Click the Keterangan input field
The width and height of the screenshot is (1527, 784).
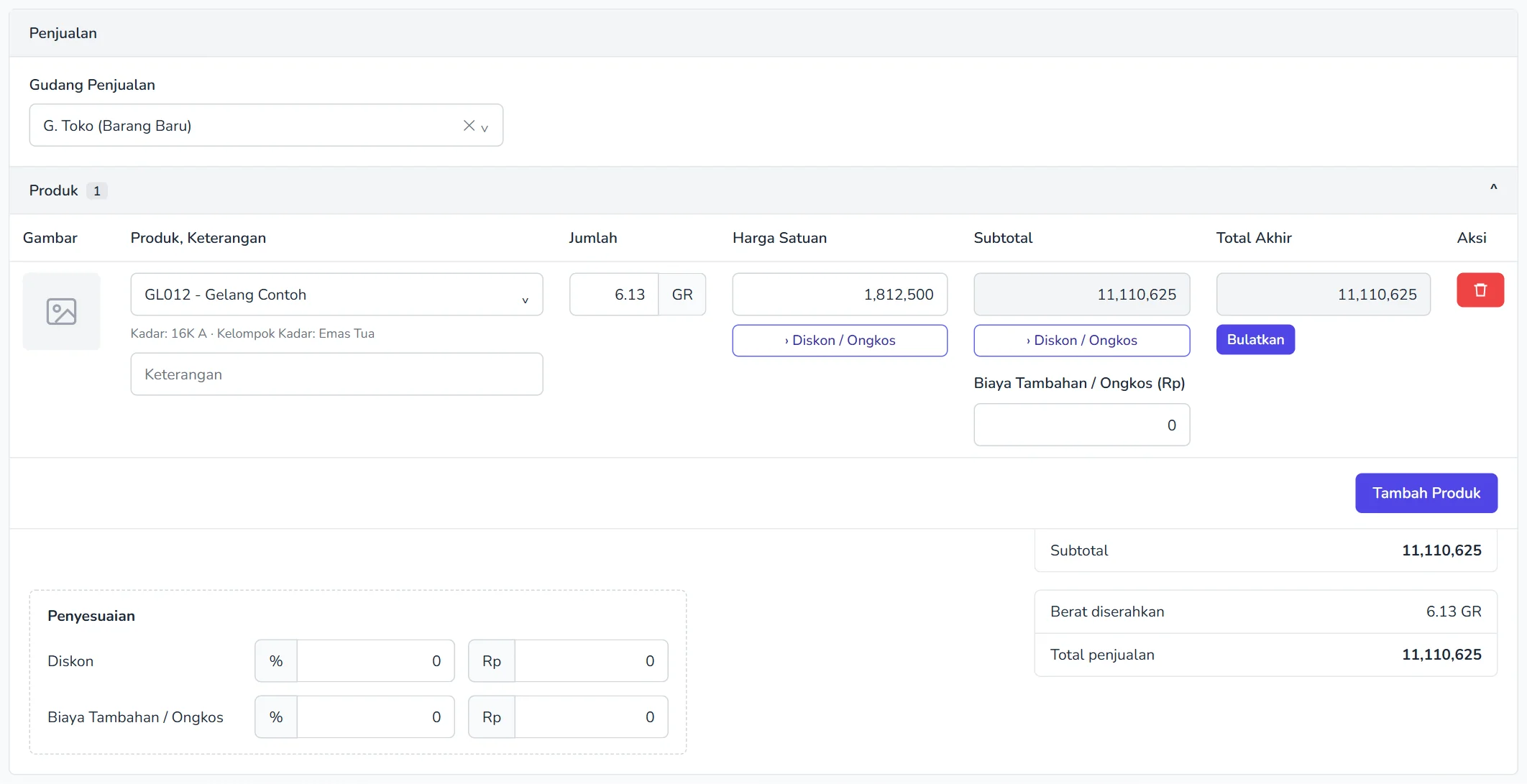(336, 374)
